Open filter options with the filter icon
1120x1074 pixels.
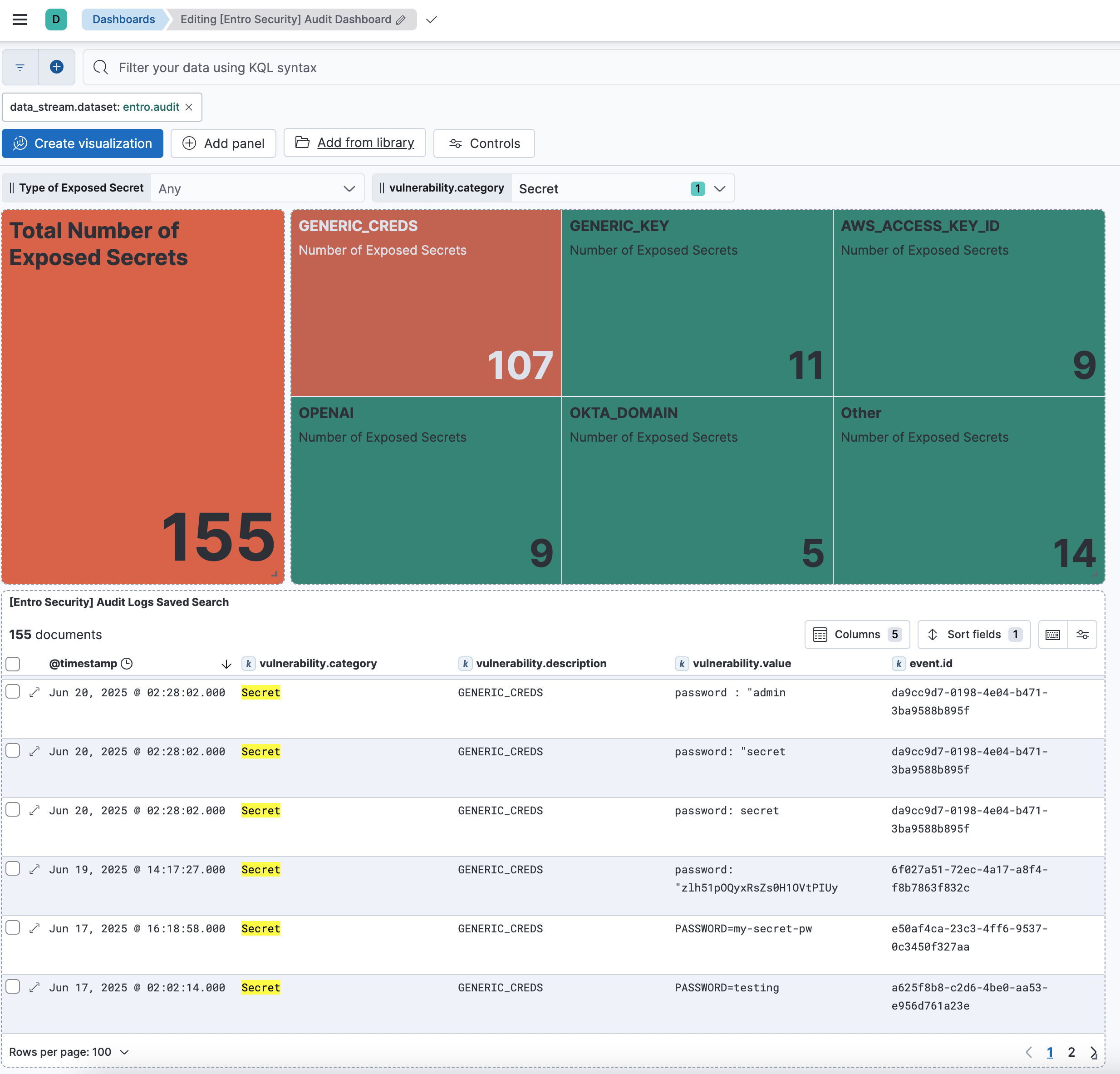tap(20, 67)
